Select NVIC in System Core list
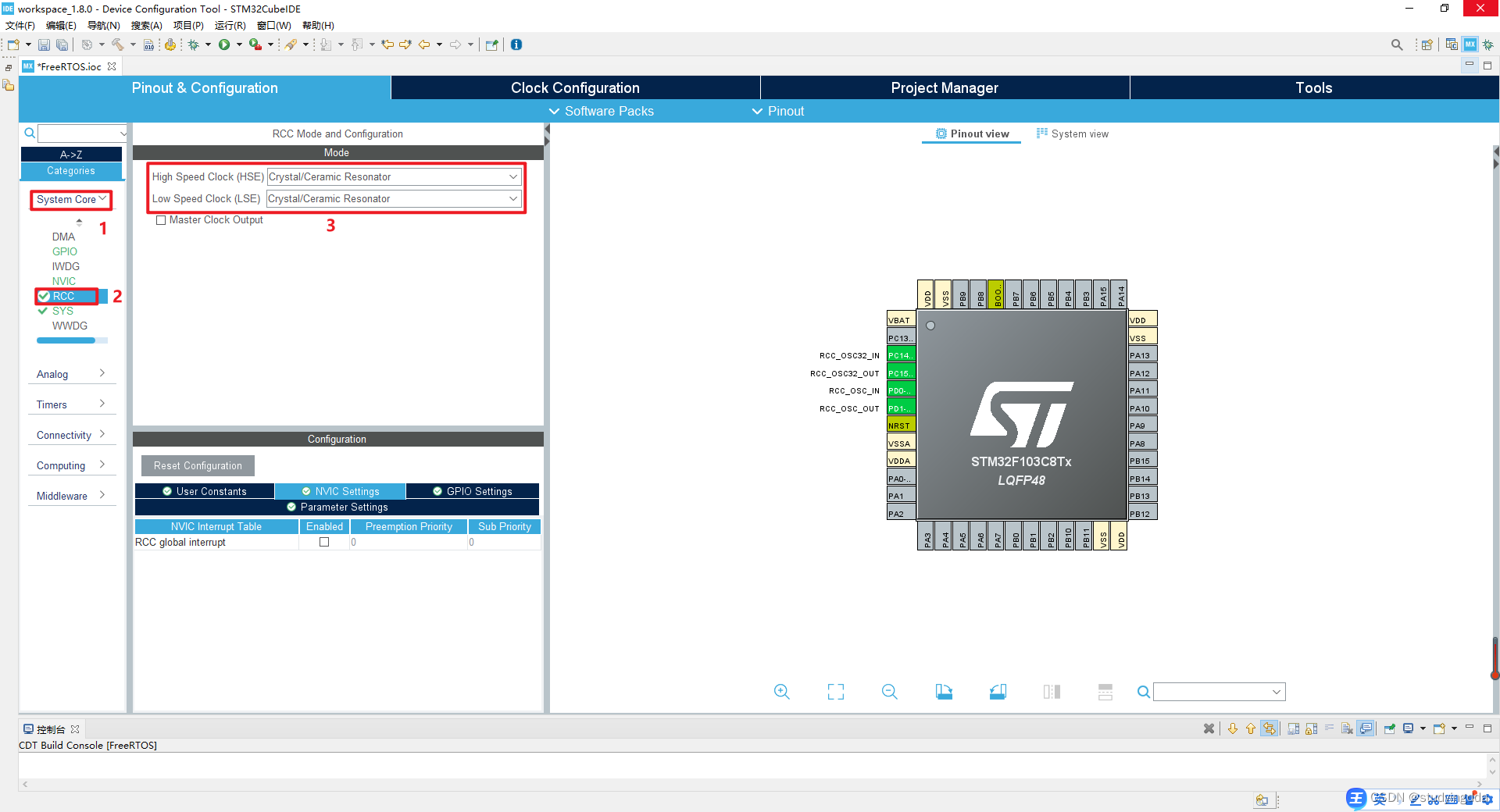 64,281
